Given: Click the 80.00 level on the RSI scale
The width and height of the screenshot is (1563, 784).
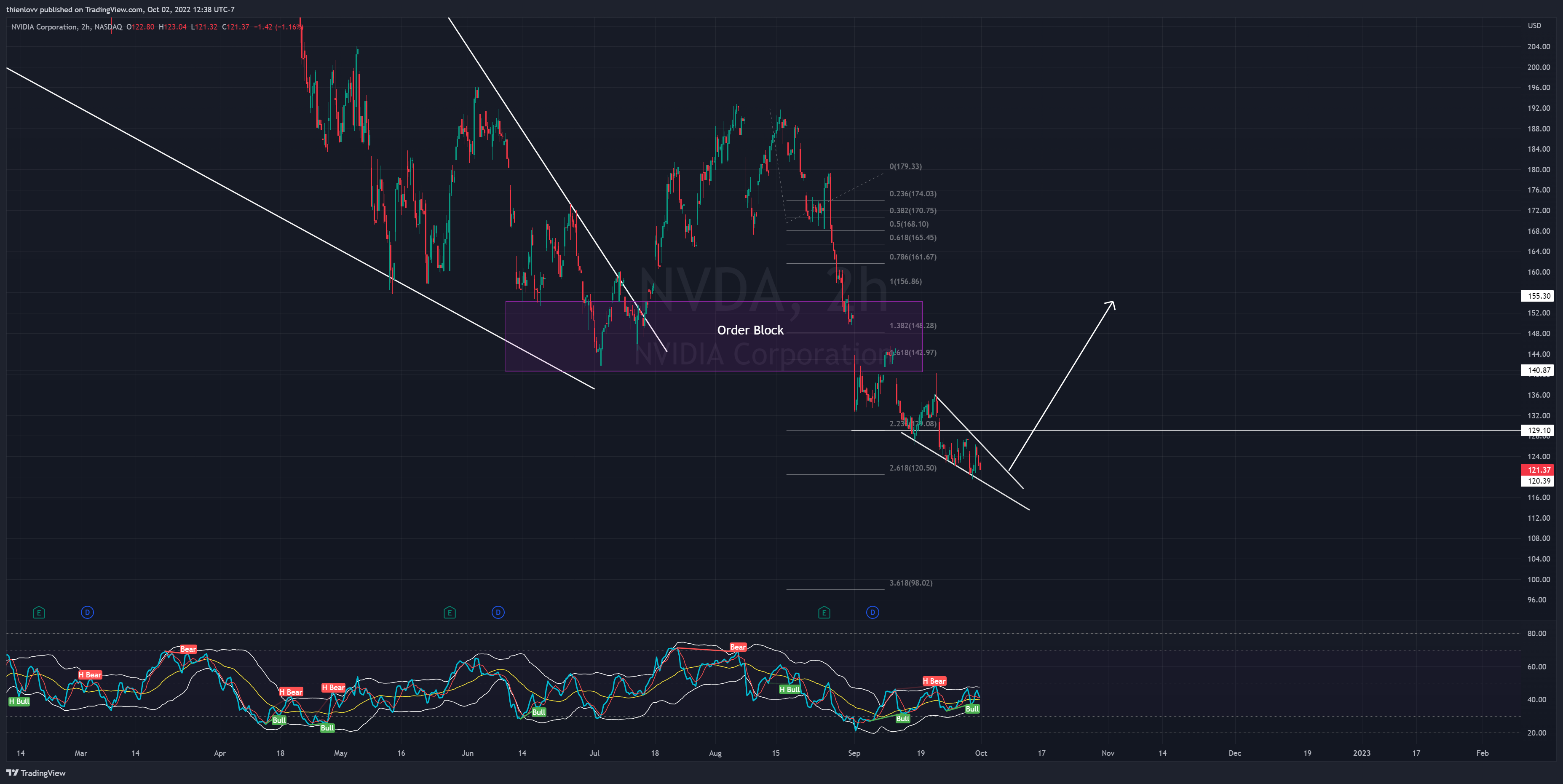Looking at the screenshot, I should [x=1536, y=633].
